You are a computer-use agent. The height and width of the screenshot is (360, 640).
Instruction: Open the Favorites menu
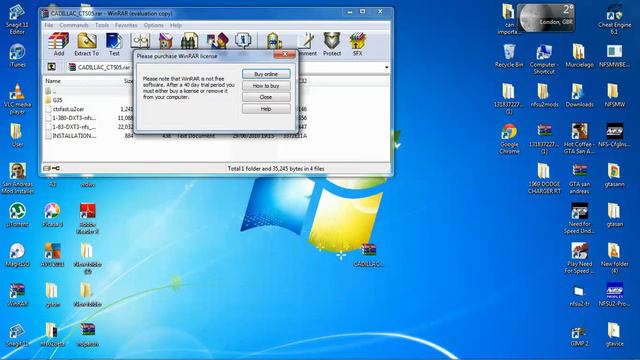pos(126,25)
